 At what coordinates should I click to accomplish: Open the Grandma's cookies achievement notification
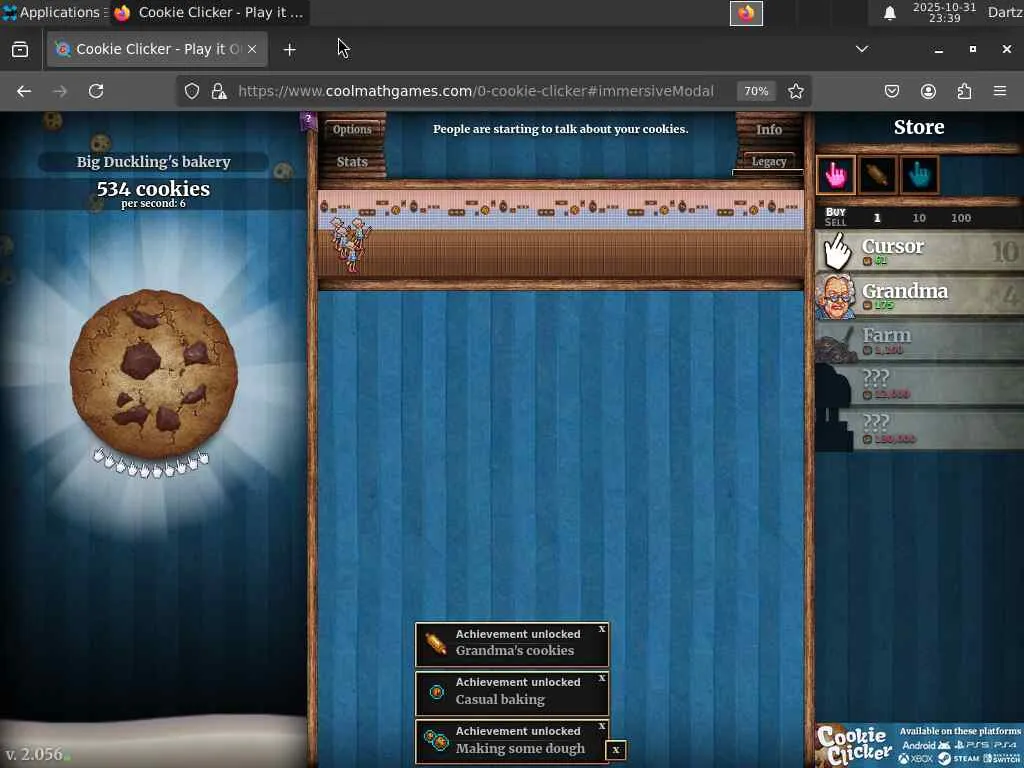click(x=512, y=644)
